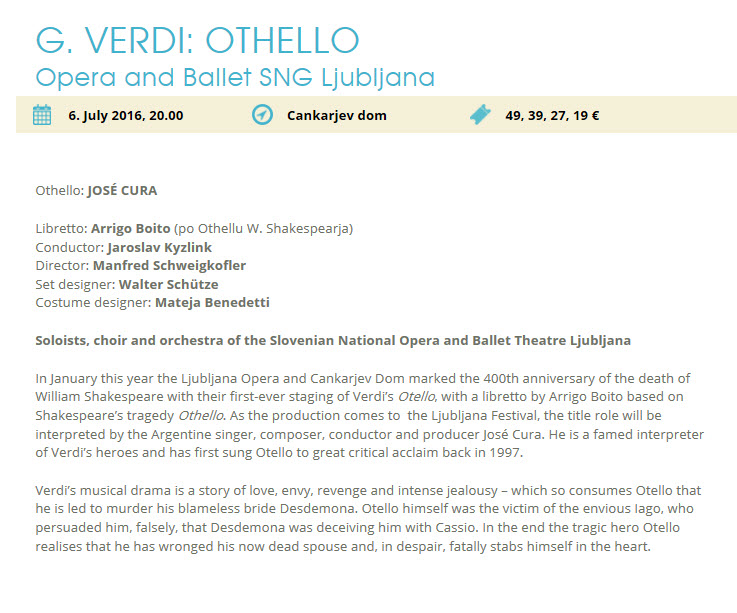The image size is (737, 613).
Task: Select the Opera and Ballet SNG Ljubljana subtitle
Action: pos(235,78)
